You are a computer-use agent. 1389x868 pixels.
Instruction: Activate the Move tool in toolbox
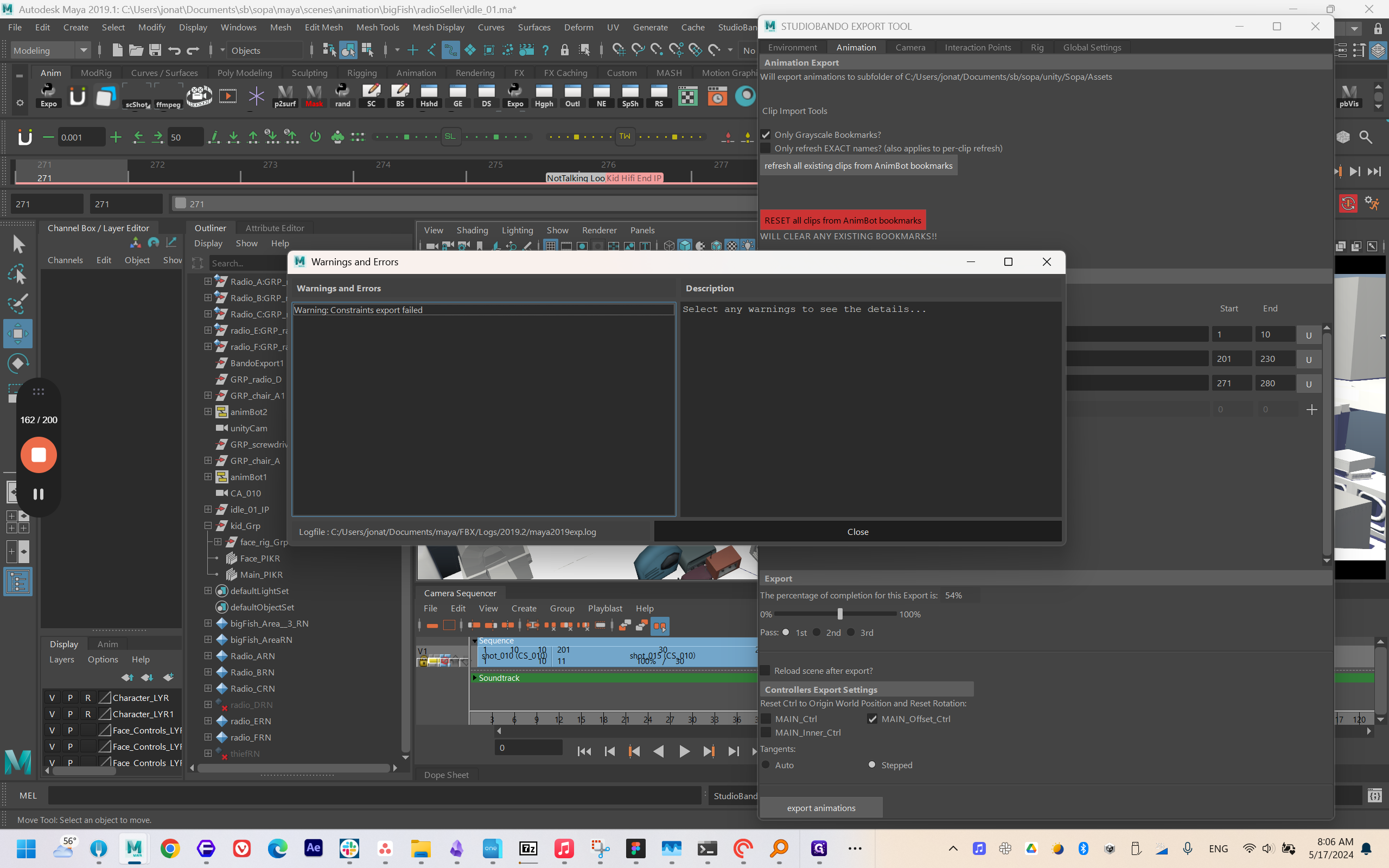(x=18, y=334)
